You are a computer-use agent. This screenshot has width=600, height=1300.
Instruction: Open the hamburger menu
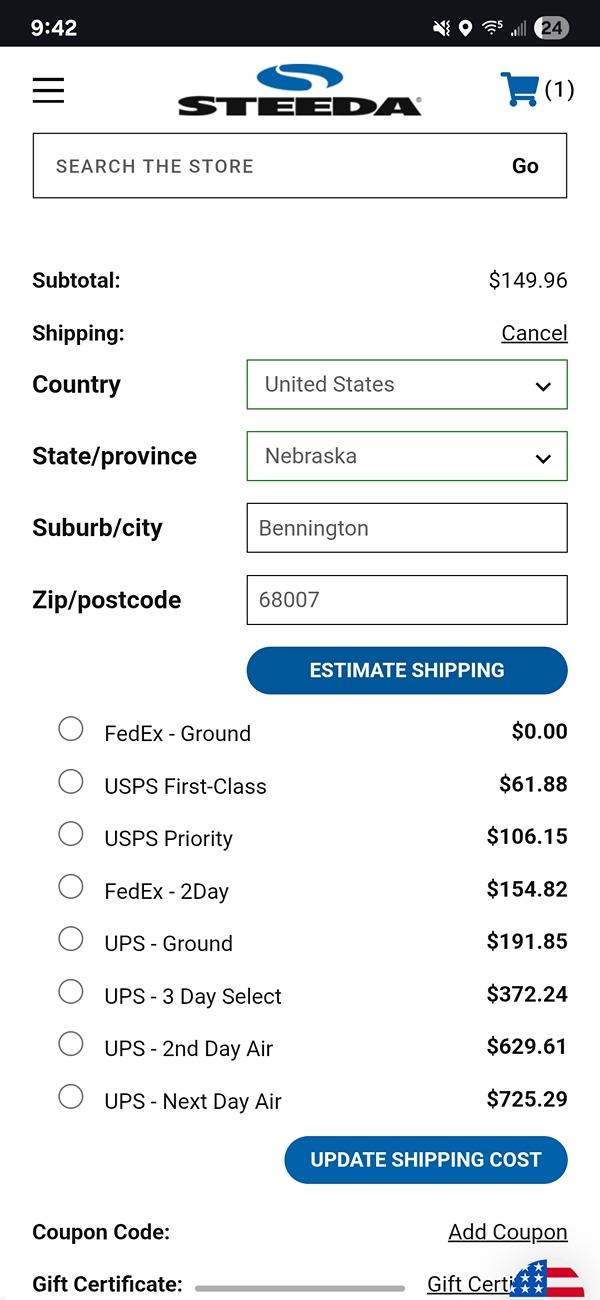(48, 90)
